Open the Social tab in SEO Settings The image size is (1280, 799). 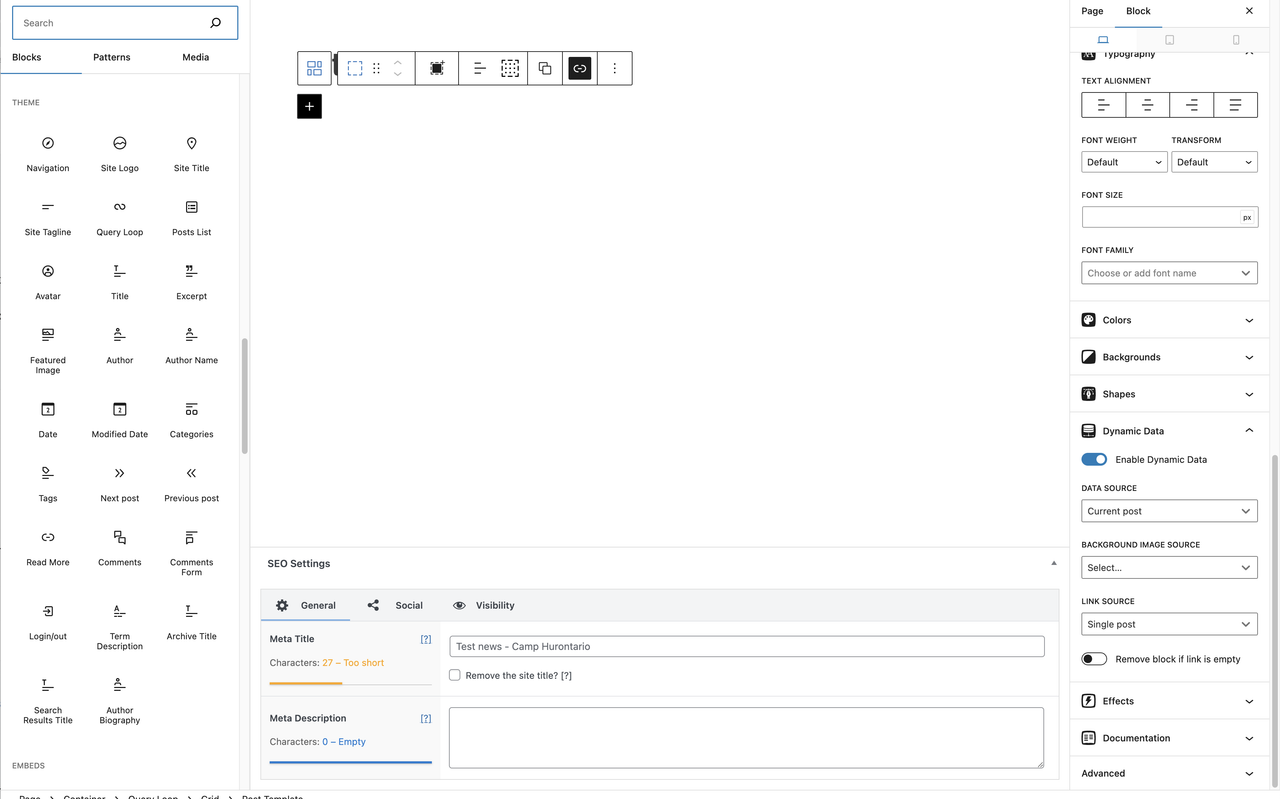[x=395, y=605]
